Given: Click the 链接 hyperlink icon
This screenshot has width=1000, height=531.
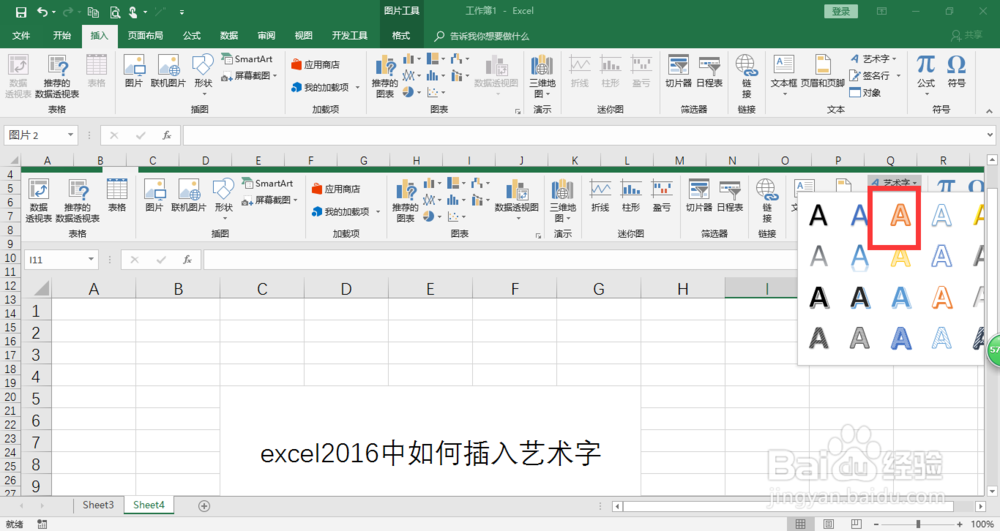Looking at the screenshot, I should click(x=746, y=76).
